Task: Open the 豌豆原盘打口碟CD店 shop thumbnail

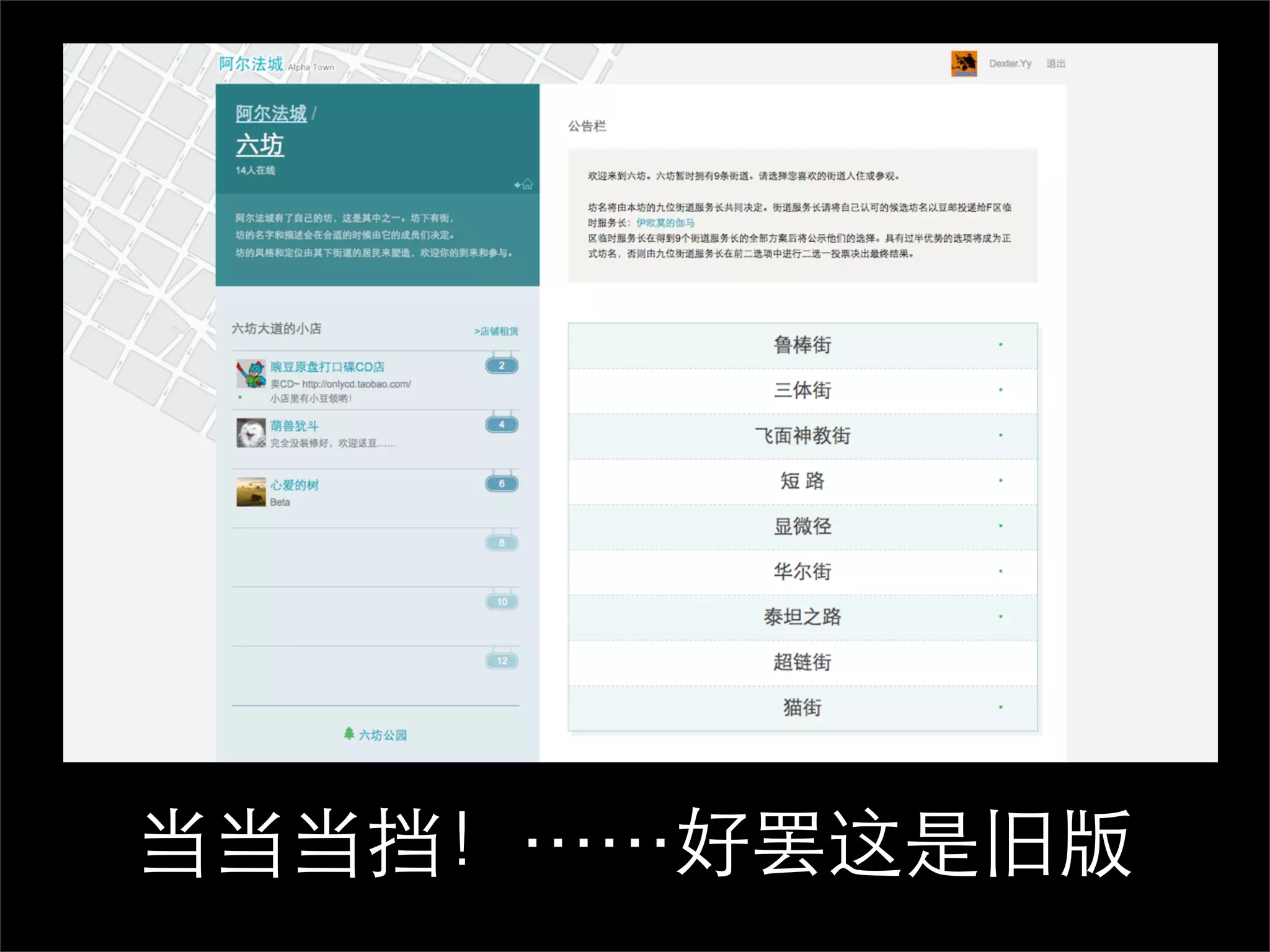Action: pos(251,374)
